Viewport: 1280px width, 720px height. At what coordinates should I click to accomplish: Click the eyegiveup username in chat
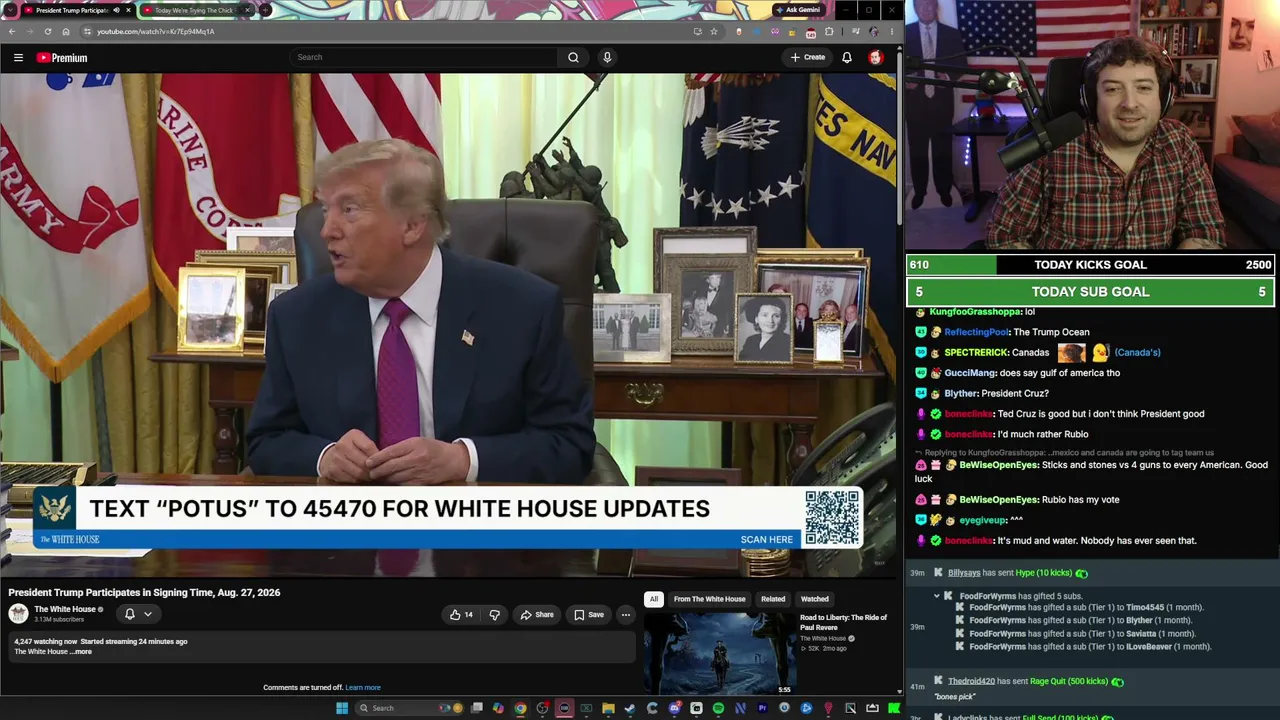tap(982, 520)
